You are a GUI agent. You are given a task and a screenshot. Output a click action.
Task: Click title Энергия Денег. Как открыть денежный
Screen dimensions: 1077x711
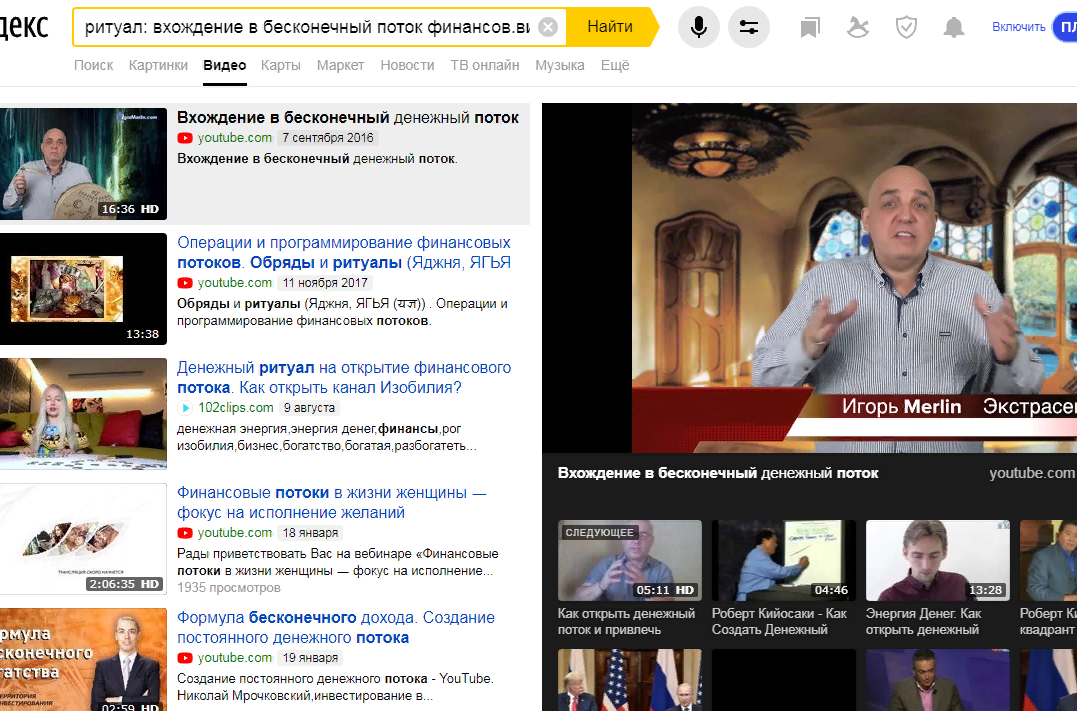924,622
